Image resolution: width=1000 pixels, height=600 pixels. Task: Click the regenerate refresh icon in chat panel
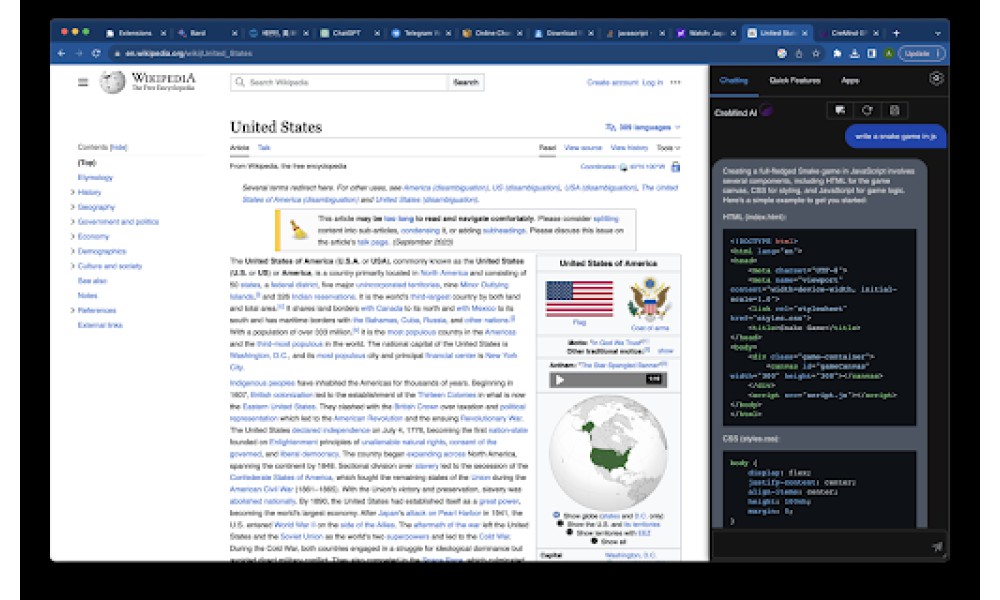[867, 111]
